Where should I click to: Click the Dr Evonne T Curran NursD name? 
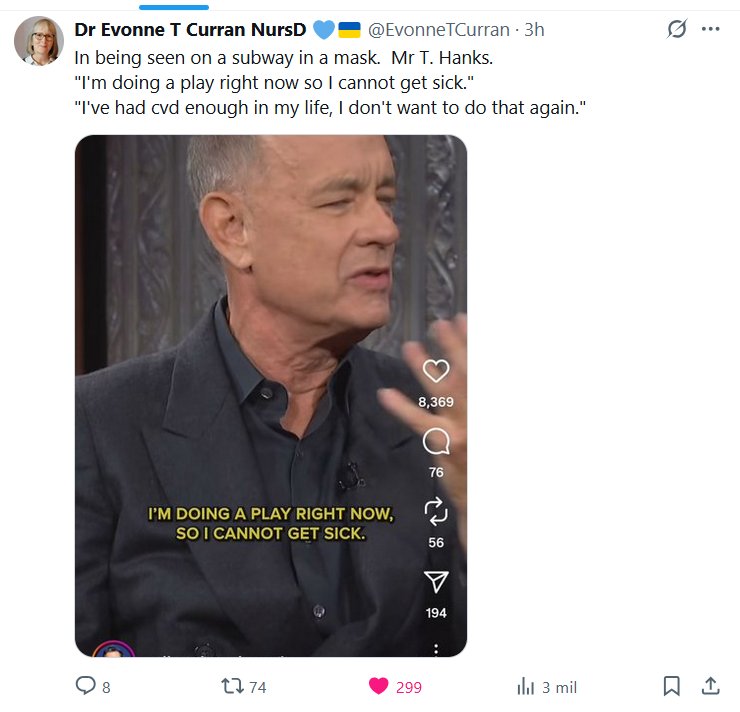190,29
